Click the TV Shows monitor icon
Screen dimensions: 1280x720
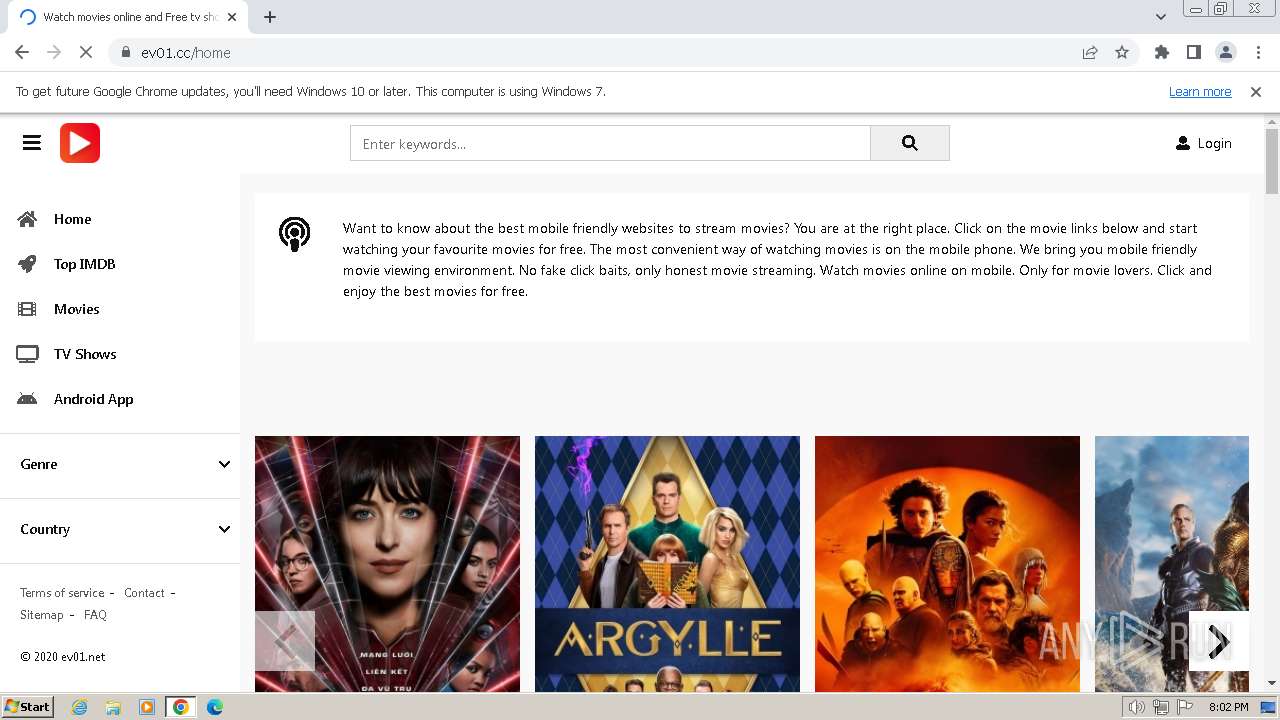tap(27, 354)
